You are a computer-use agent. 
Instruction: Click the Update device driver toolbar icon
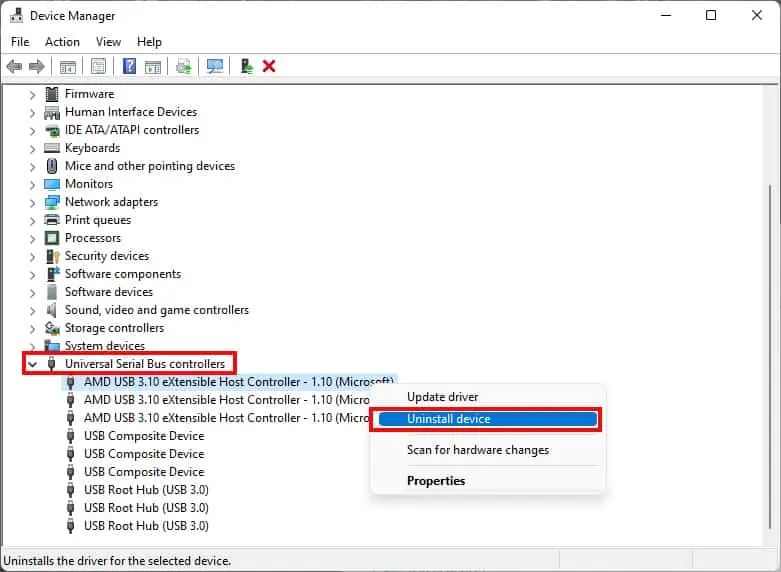pyautogui.click(x=184, y=66)
